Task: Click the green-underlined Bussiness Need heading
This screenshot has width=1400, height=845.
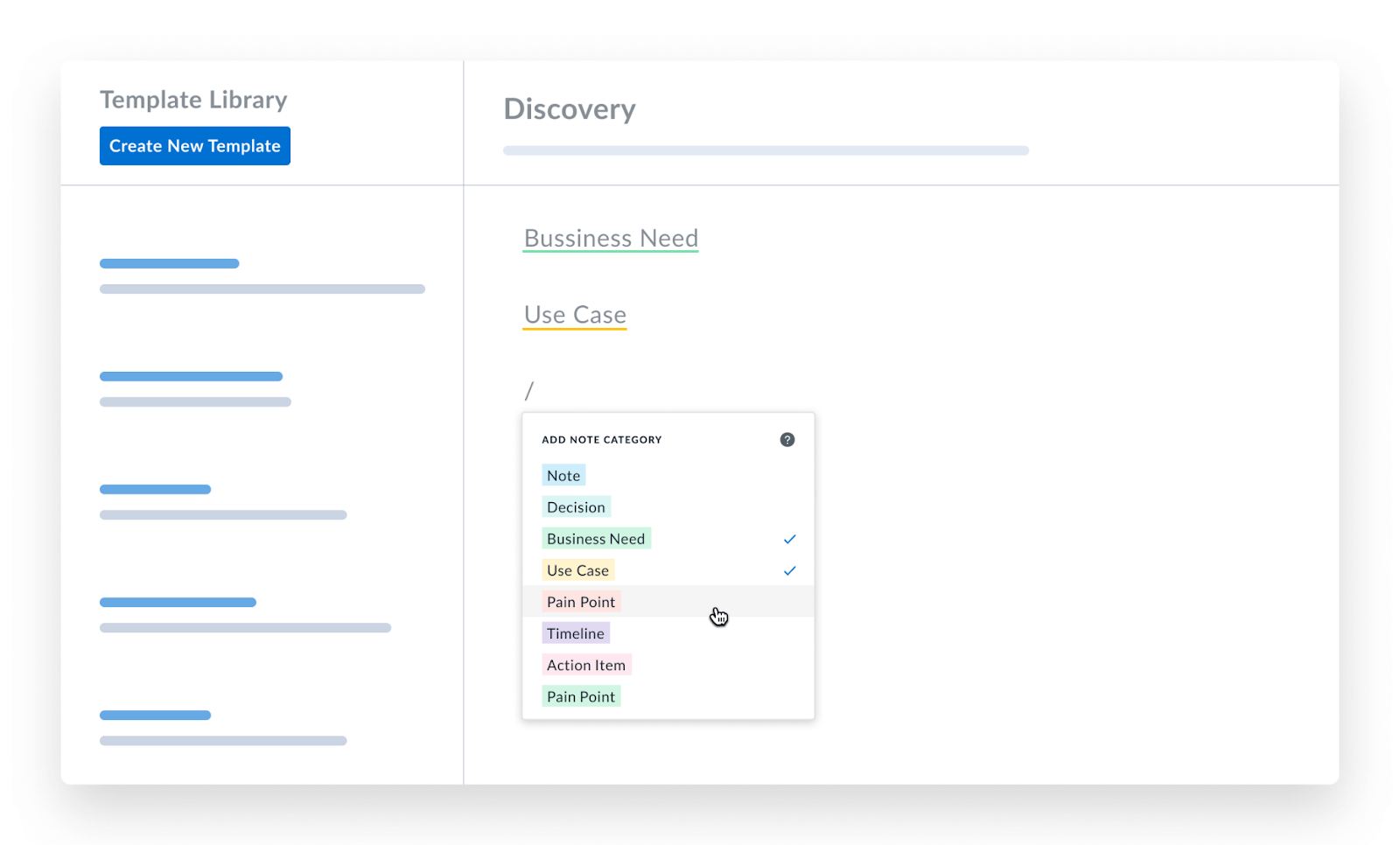Action: click(611, 238)
